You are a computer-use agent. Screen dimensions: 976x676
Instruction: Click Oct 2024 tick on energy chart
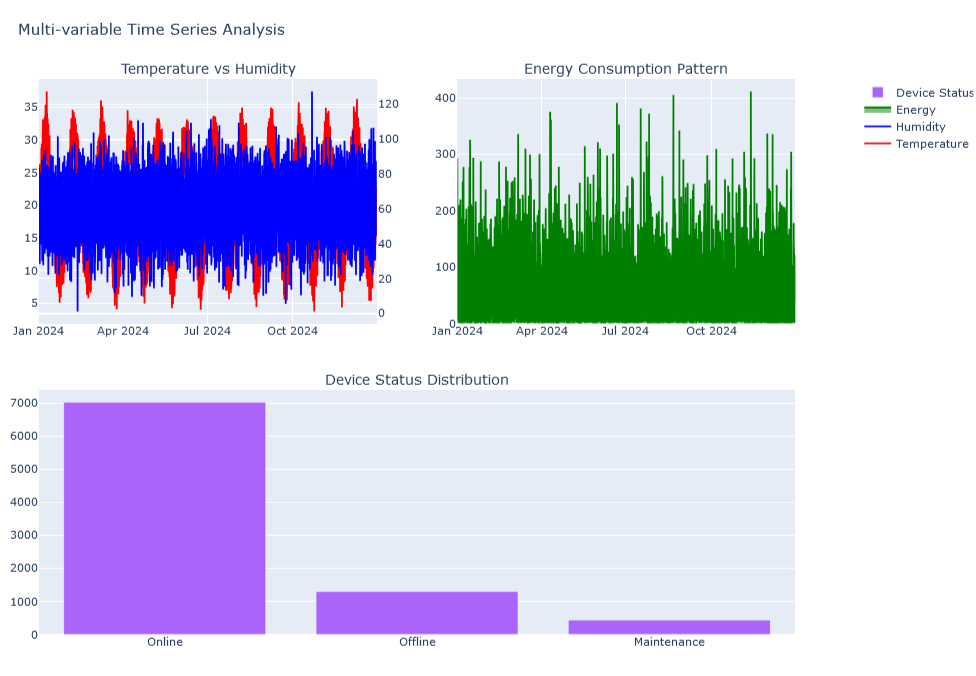(711, 331)
